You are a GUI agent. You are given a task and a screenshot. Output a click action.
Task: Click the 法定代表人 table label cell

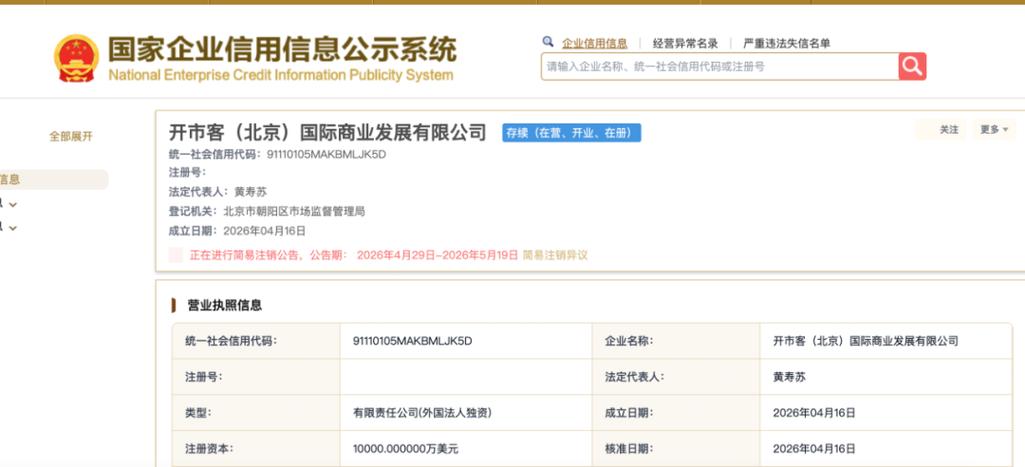676,377
